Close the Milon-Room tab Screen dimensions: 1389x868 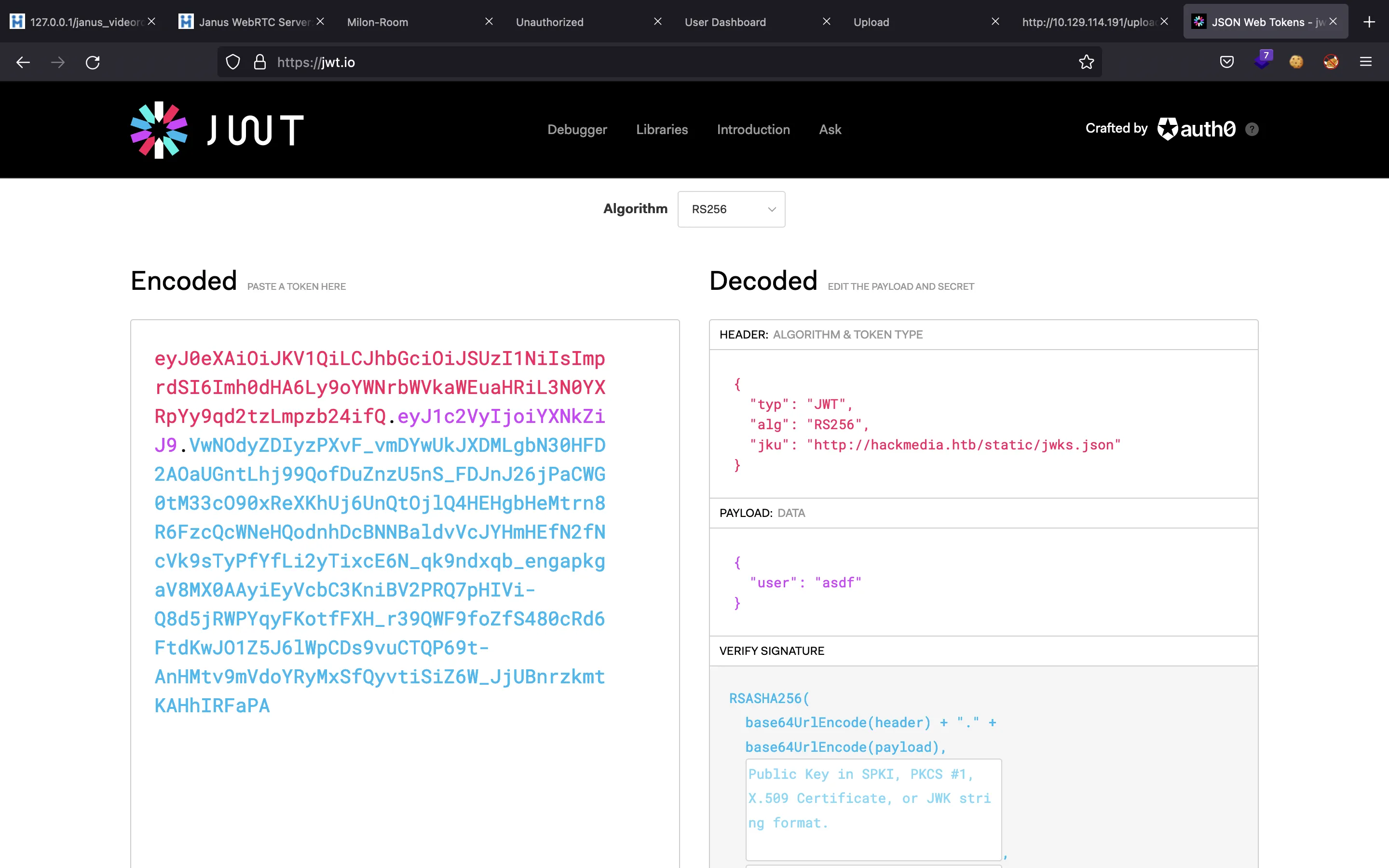click(x=489, y=21)
